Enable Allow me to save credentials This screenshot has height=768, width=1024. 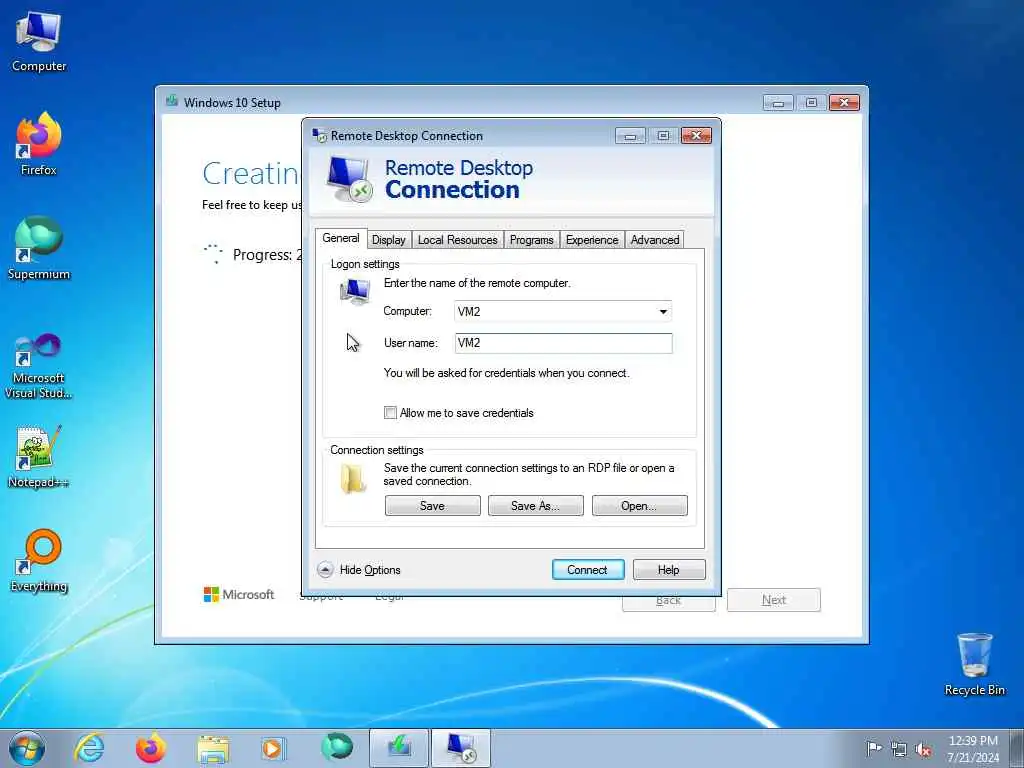390,413
